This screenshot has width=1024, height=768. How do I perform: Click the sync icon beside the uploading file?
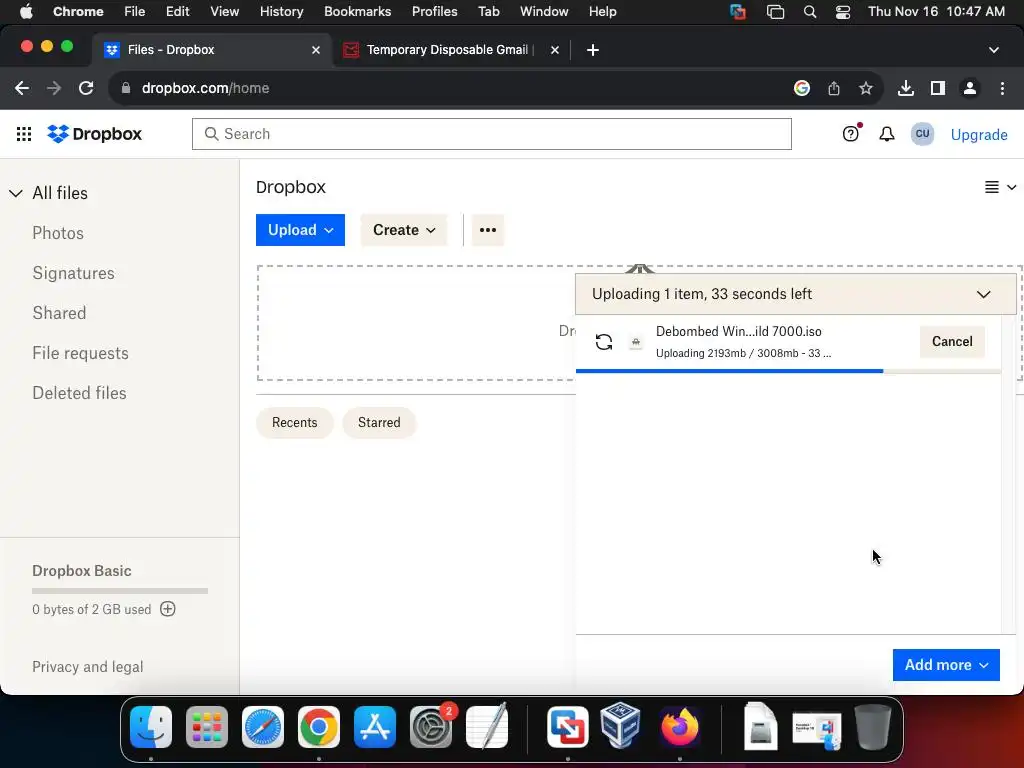pos(604,342)
